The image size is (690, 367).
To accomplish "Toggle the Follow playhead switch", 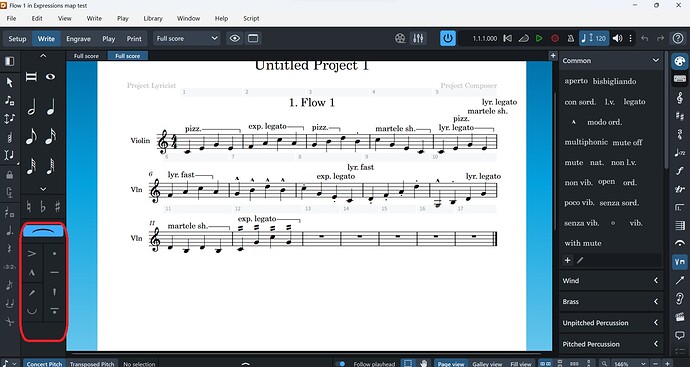I will point(340,363).
